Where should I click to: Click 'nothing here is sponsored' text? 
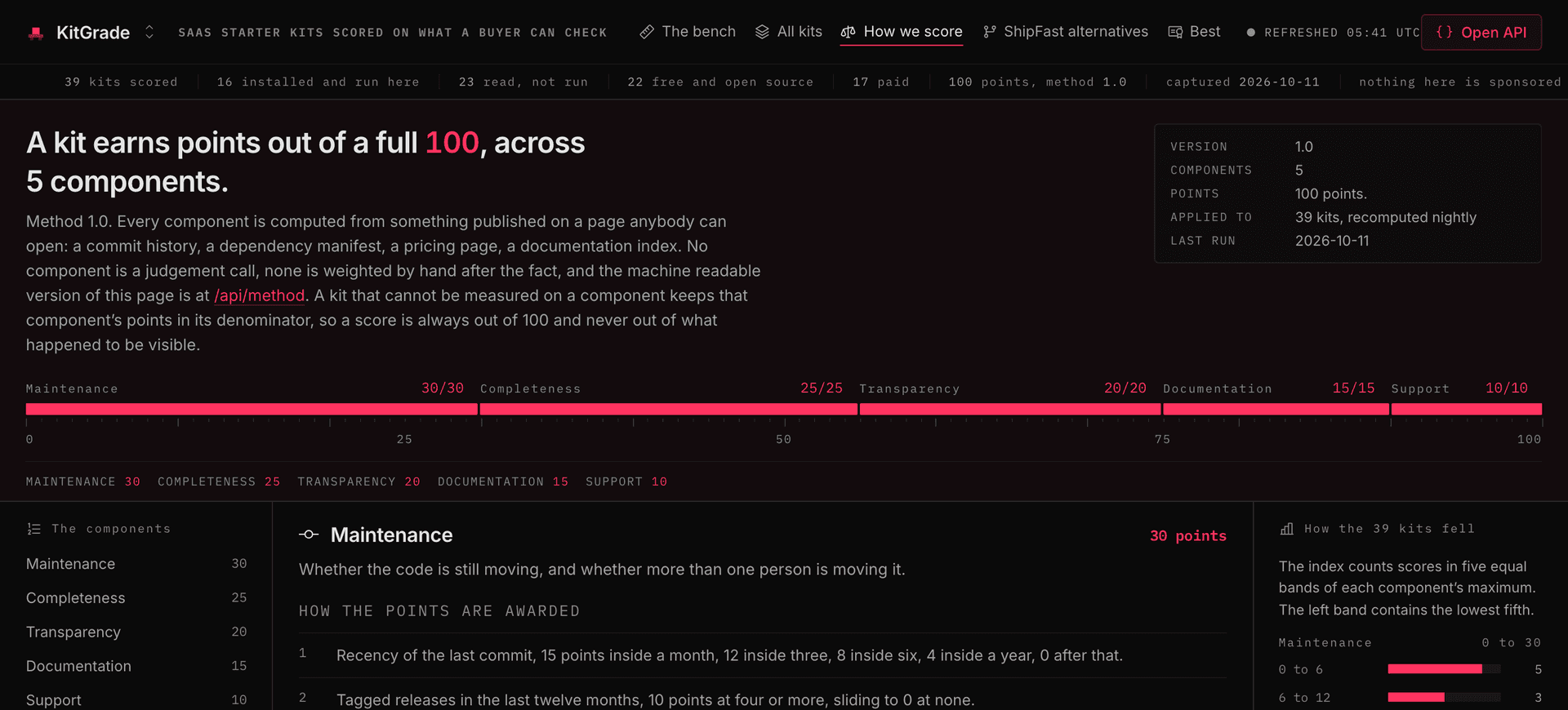pyautogui.click(x=1460, y=82)
